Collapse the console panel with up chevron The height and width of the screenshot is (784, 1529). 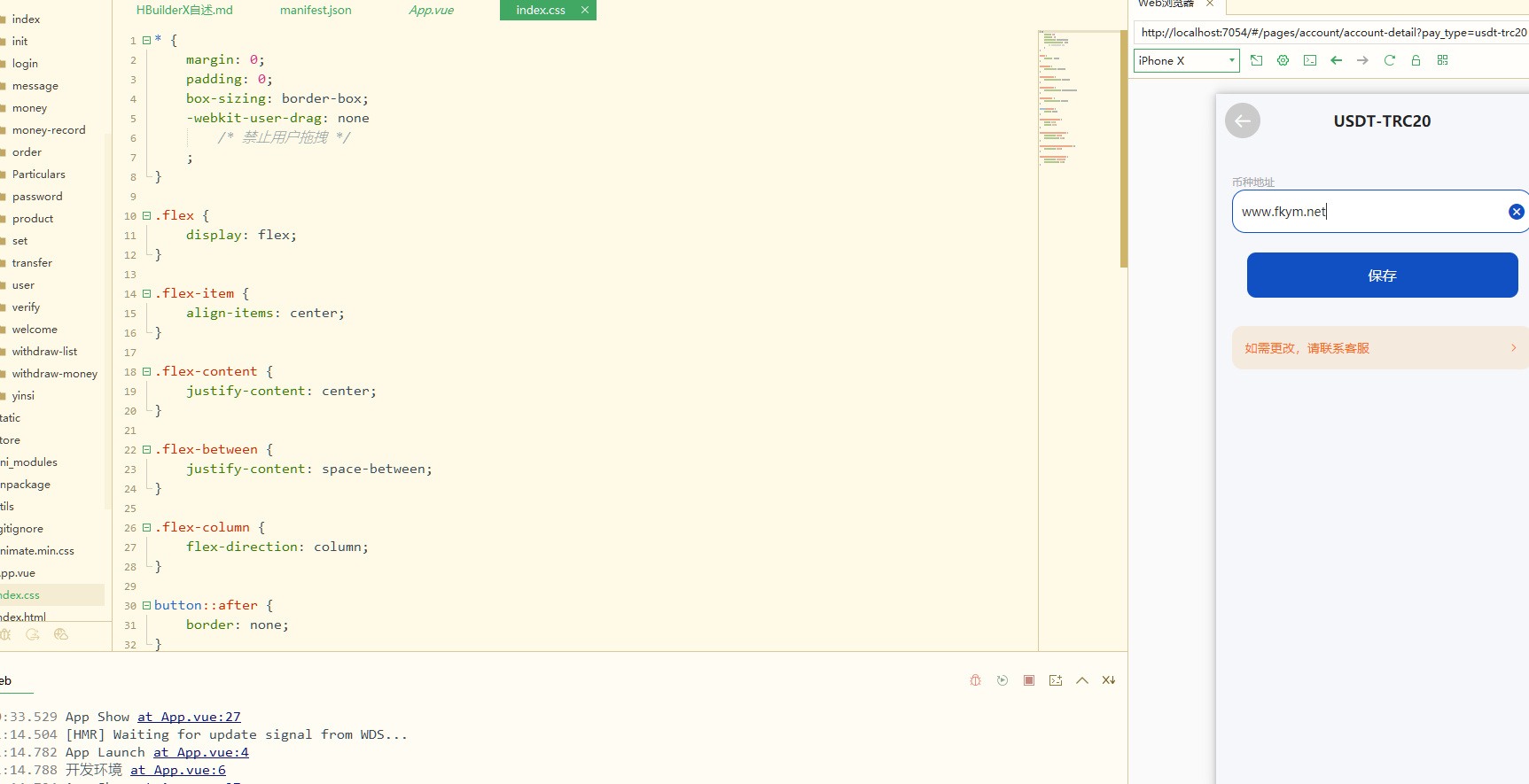(x=1082, y=680)
